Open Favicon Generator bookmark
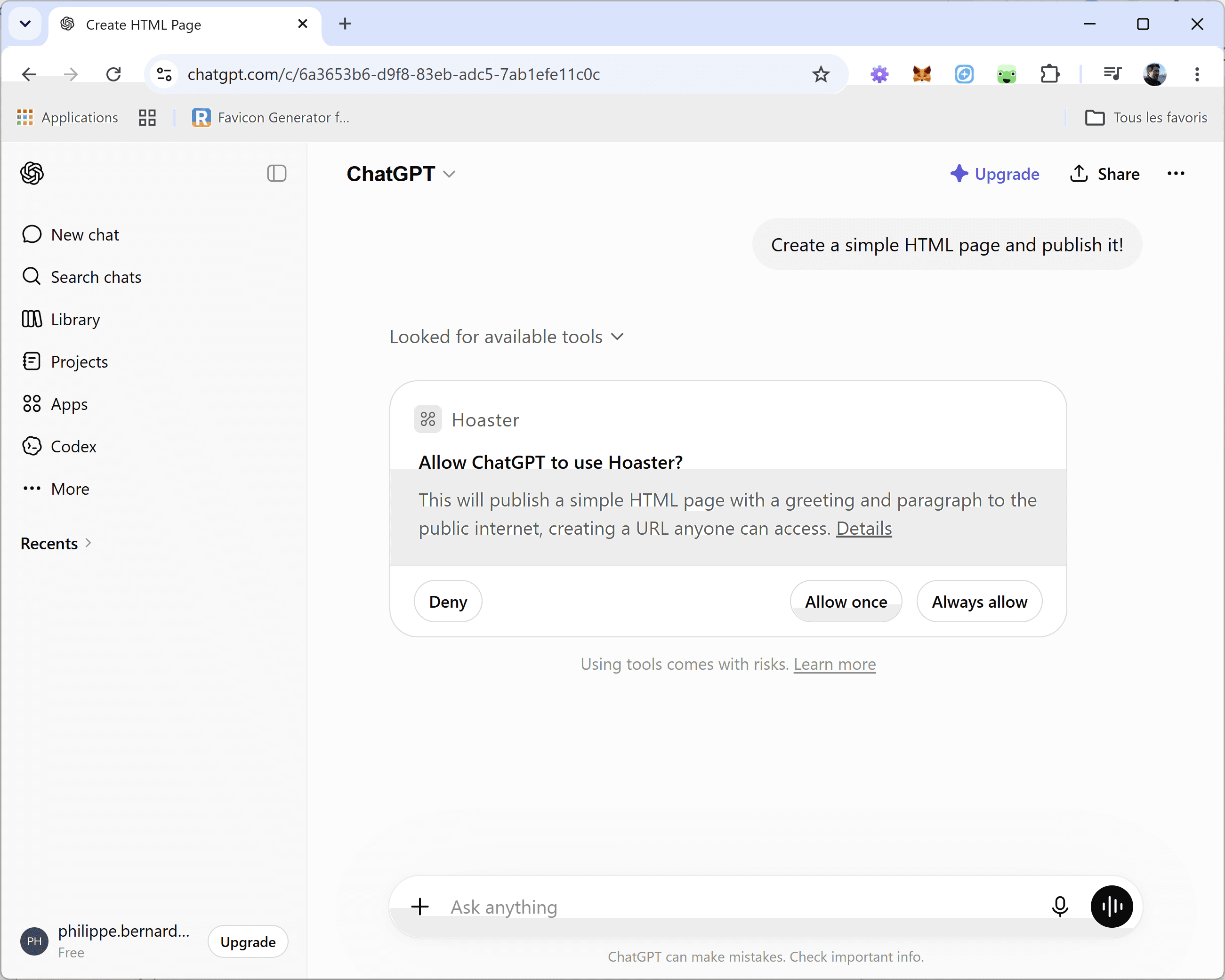This screenshot has height=980, width=1225. 271,118
